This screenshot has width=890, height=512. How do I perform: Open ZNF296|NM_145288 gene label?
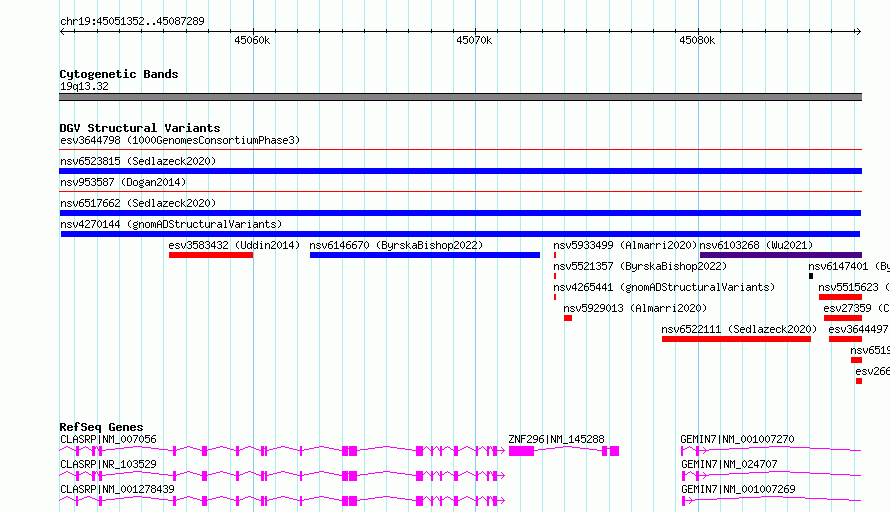pyautogui.click(x=556, y=439)
